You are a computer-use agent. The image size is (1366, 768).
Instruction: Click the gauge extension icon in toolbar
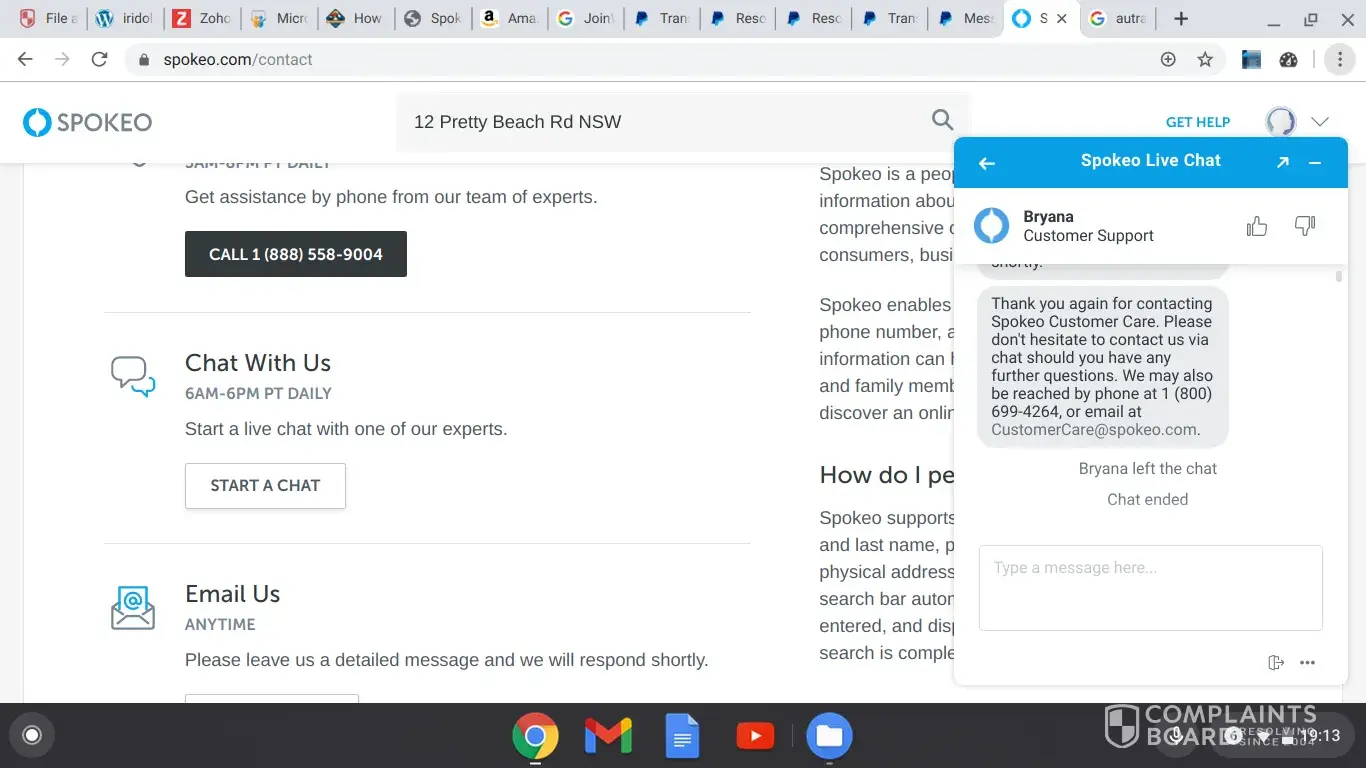pyautogui.click(x=1288, y=59)
